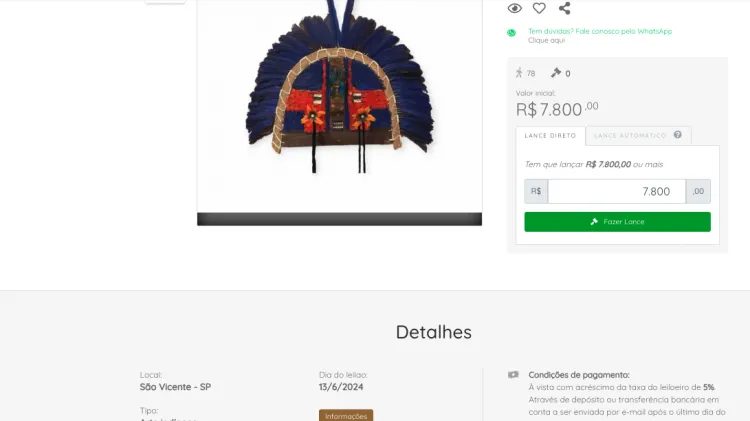Click the gavel bids counter icon

(555, 73)
